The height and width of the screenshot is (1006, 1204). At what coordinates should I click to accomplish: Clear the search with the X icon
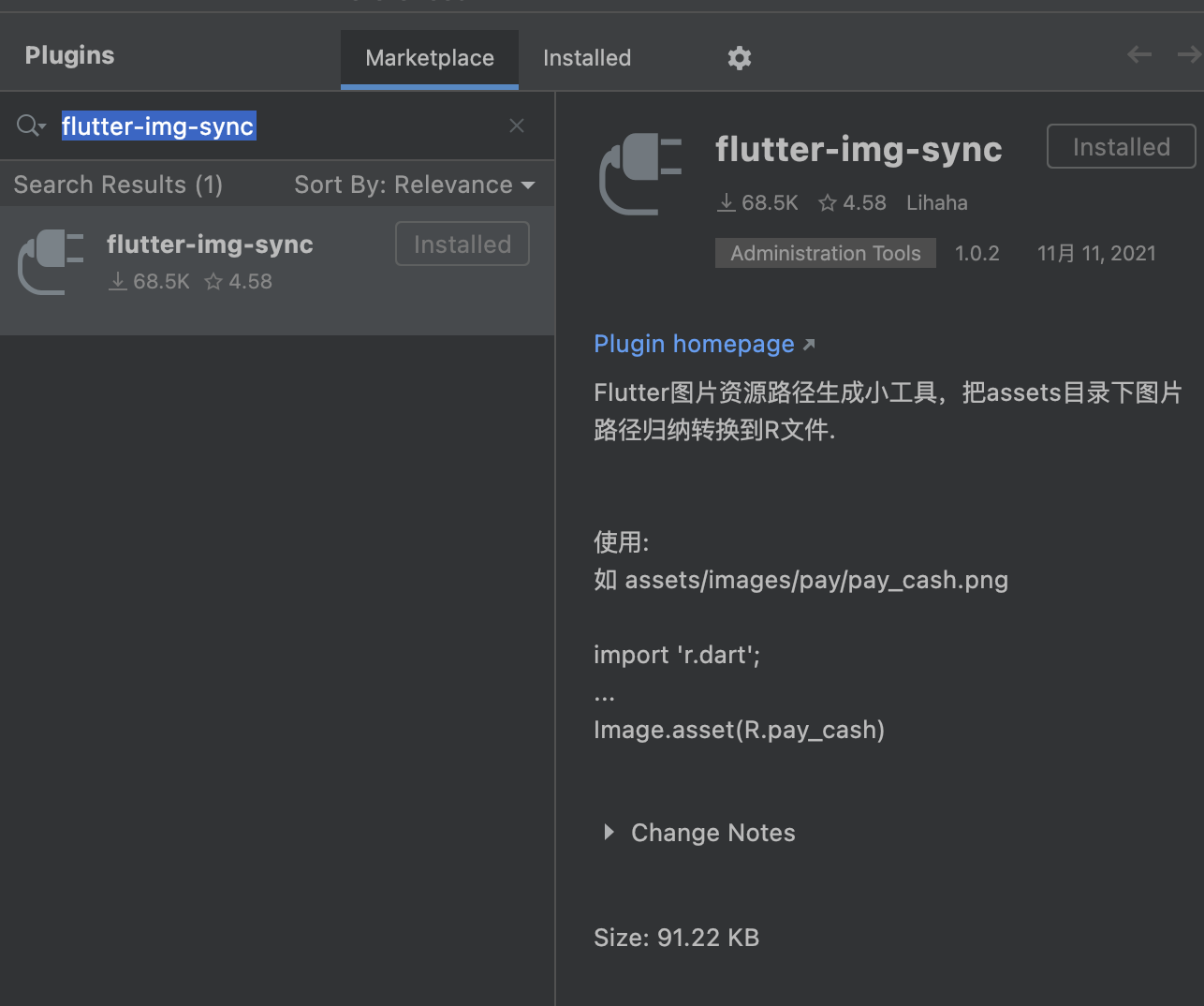coord(516,125)
